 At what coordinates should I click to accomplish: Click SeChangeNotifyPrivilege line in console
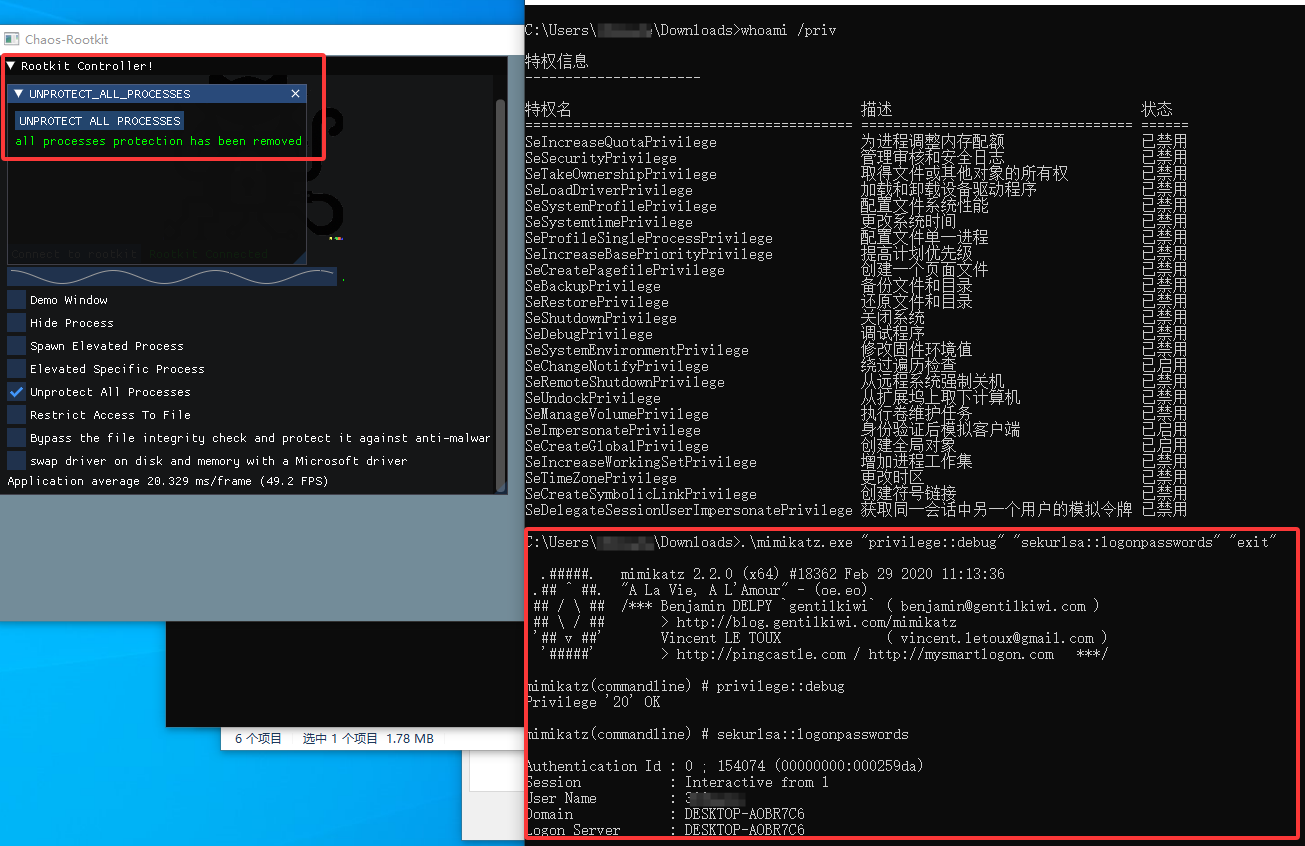pos(617,366)
